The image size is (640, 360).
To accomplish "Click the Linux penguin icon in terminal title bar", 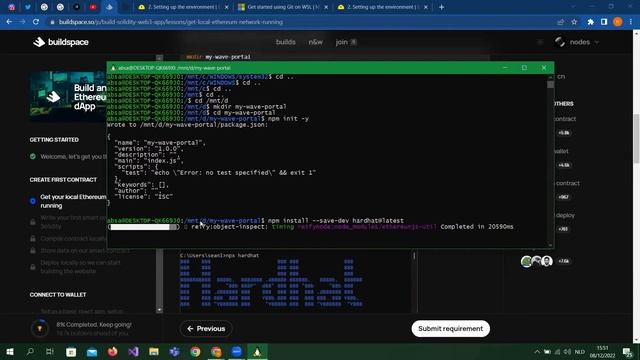I will [x=113, y=68].
